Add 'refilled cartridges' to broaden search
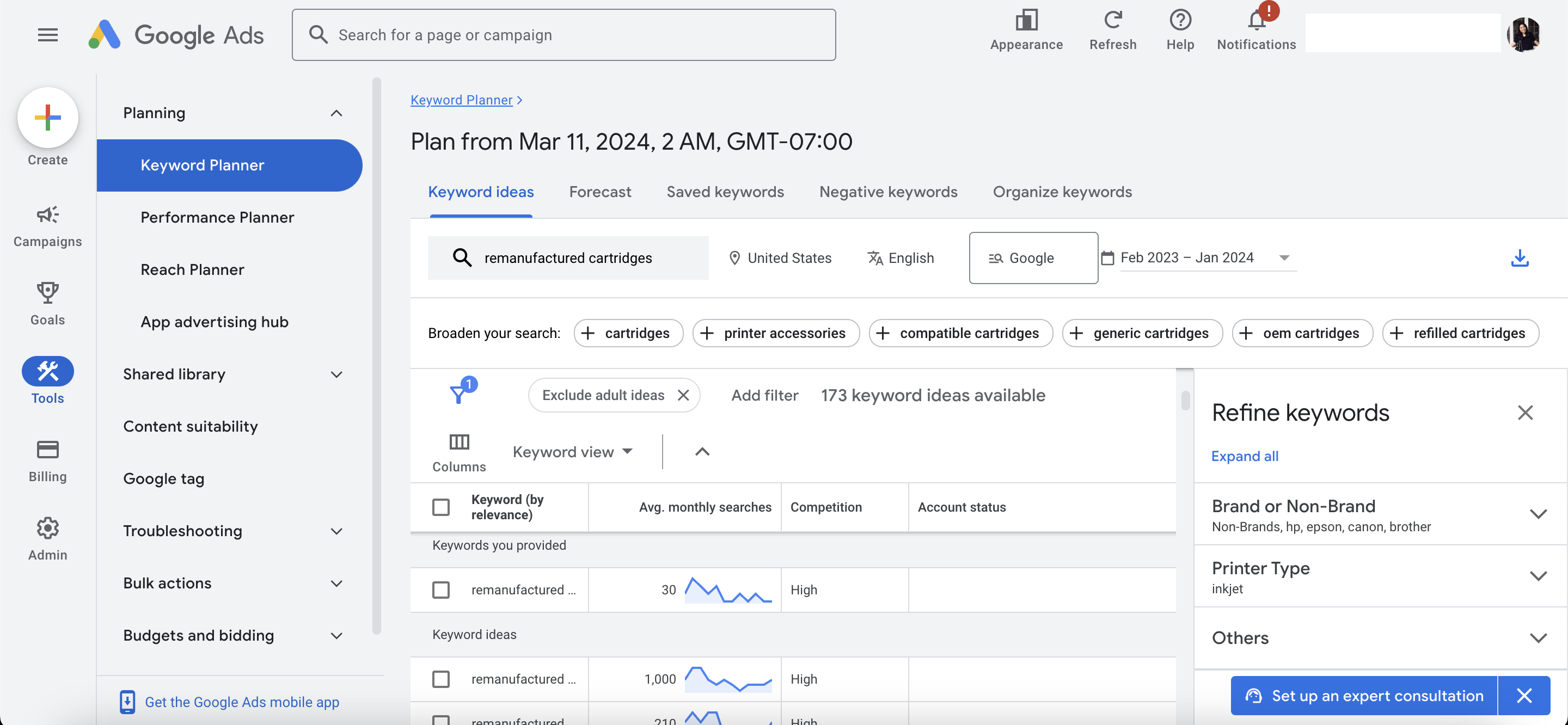1568x725 pixels. tap(1460, 333)
